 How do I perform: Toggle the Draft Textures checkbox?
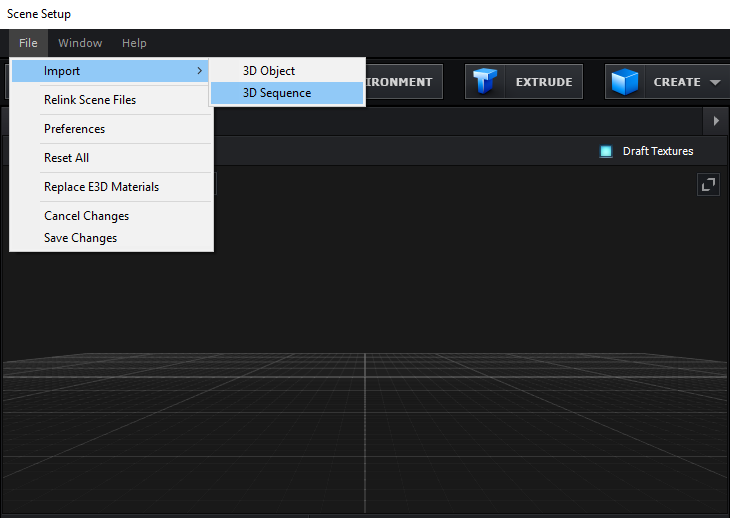606,151
